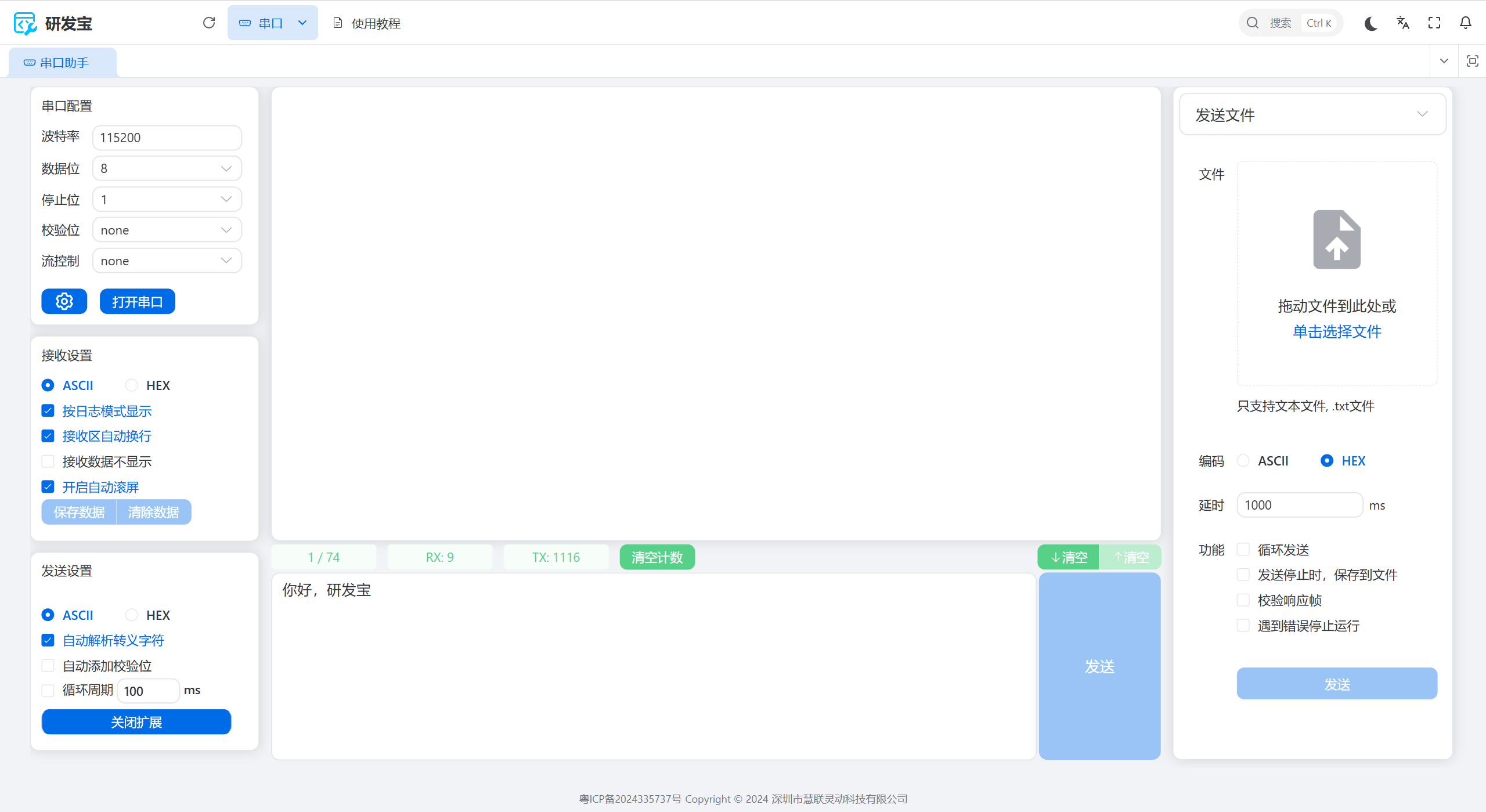The width and height of the screenshot is (1486, 812).
Task: Click the 单击选择文件 link
Action: 1336,331
